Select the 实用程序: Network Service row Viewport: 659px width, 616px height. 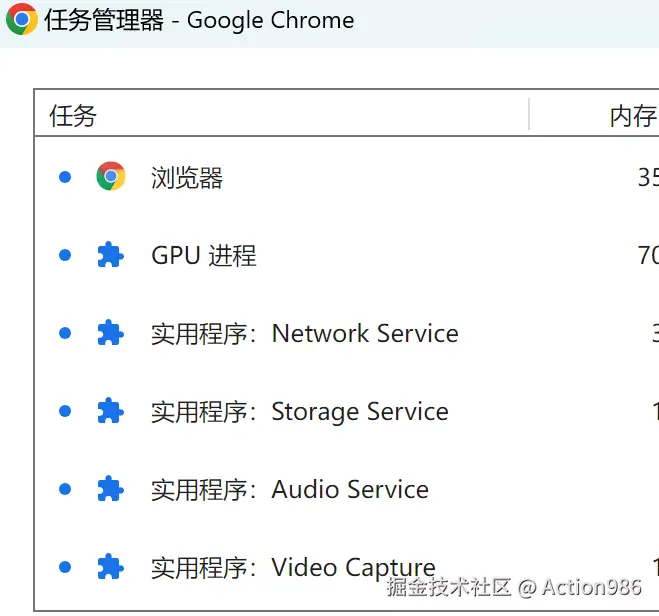[305, 334]
